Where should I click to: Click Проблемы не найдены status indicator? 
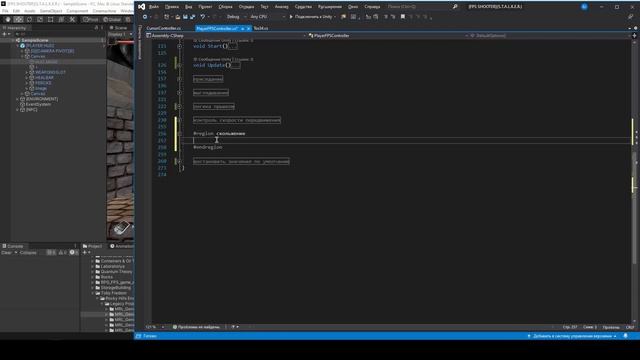pyautogui.click(x=196, y=327)
